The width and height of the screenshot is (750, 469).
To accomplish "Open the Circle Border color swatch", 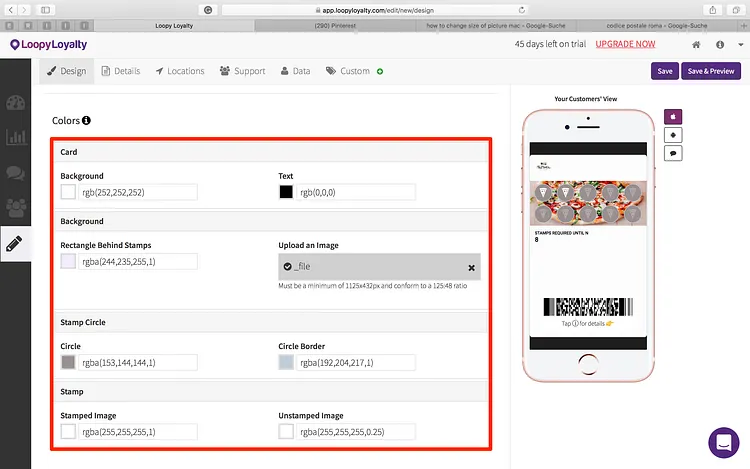I will 286,362.
